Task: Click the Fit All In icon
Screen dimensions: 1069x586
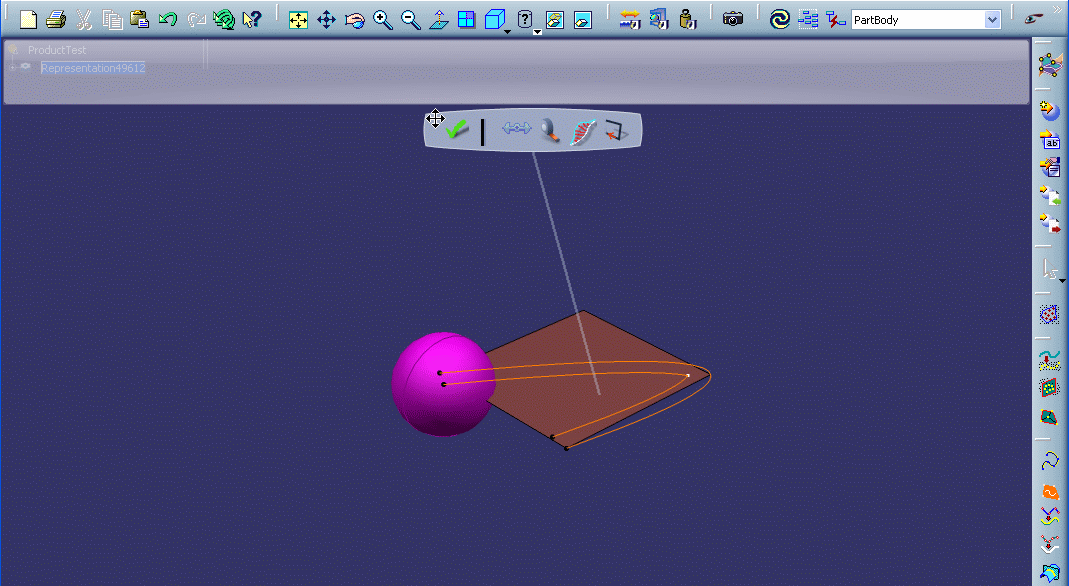Action: [298, 19]
